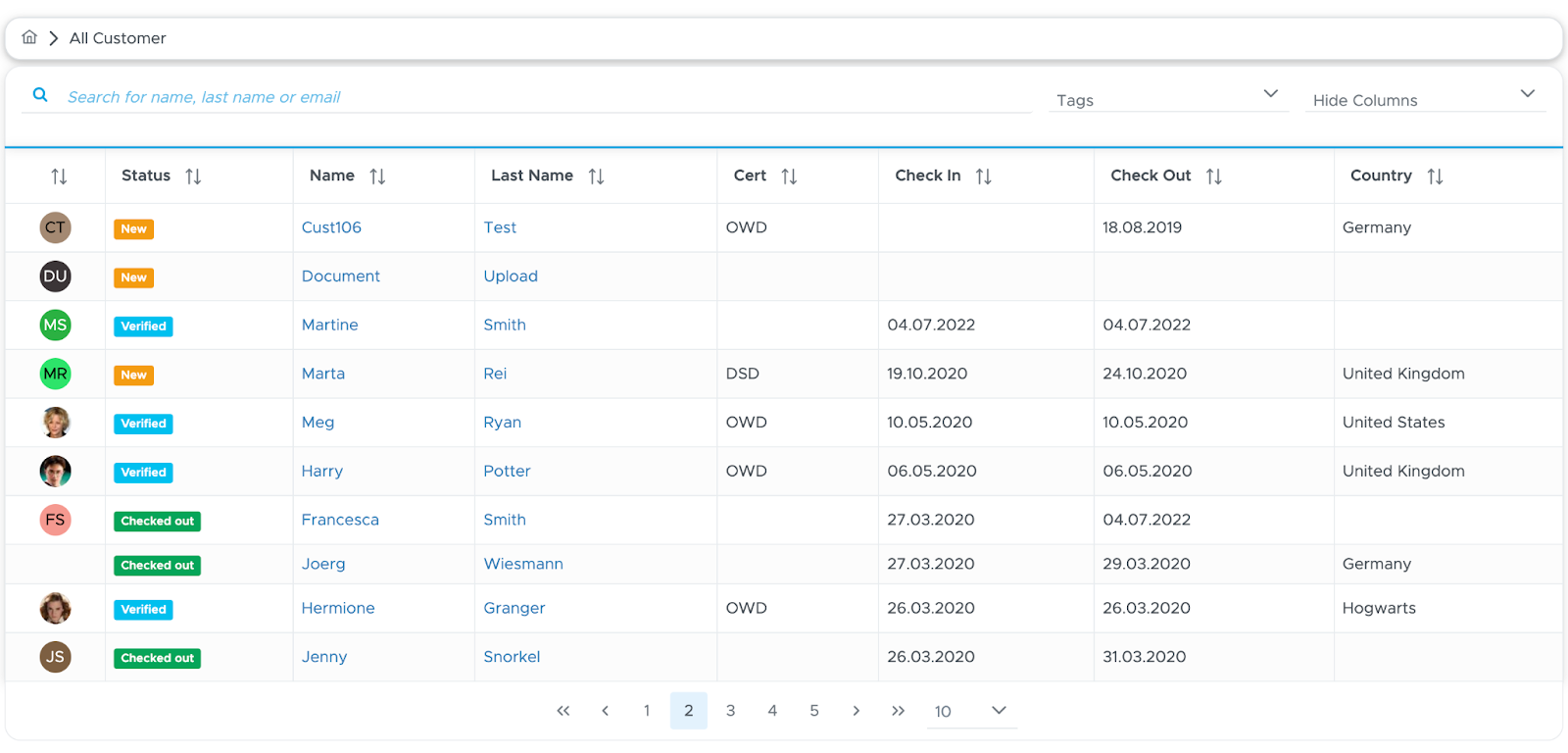Open the CT avatar for Cust106
This screenshot has width=1568, height=753.
coord(55,227)
